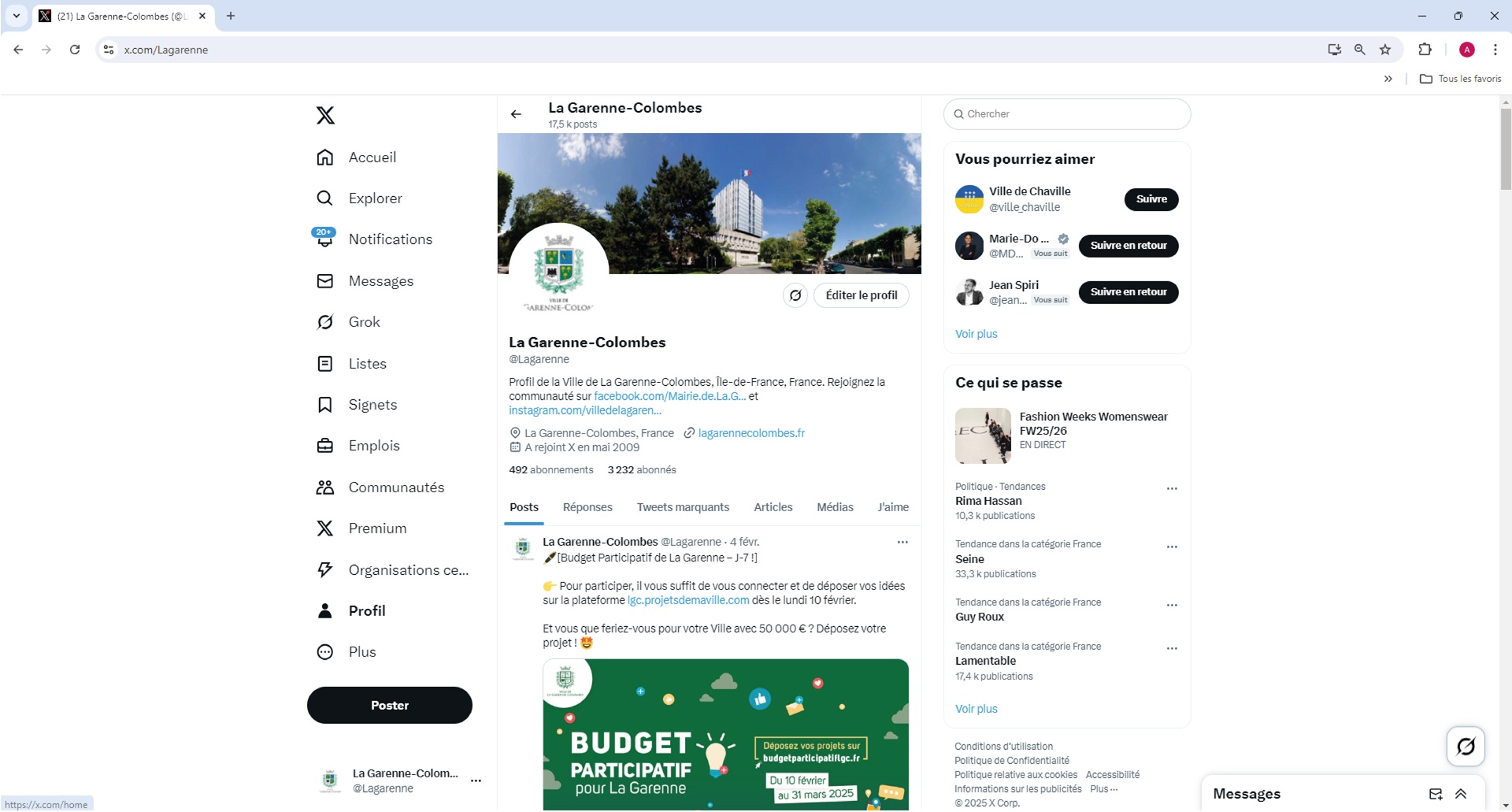Click the Éditer le profil button
The image size is (1512, 812).
(861, 296)
